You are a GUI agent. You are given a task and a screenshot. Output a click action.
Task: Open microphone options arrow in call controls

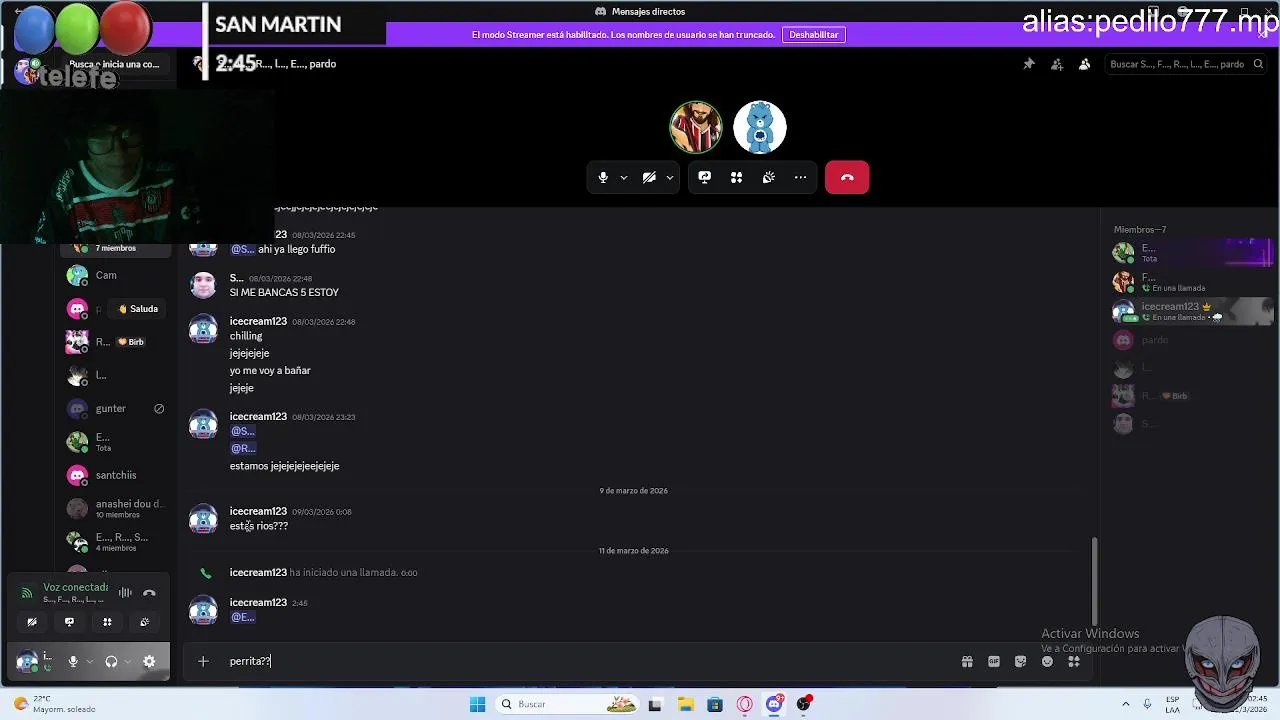(623, 178)
